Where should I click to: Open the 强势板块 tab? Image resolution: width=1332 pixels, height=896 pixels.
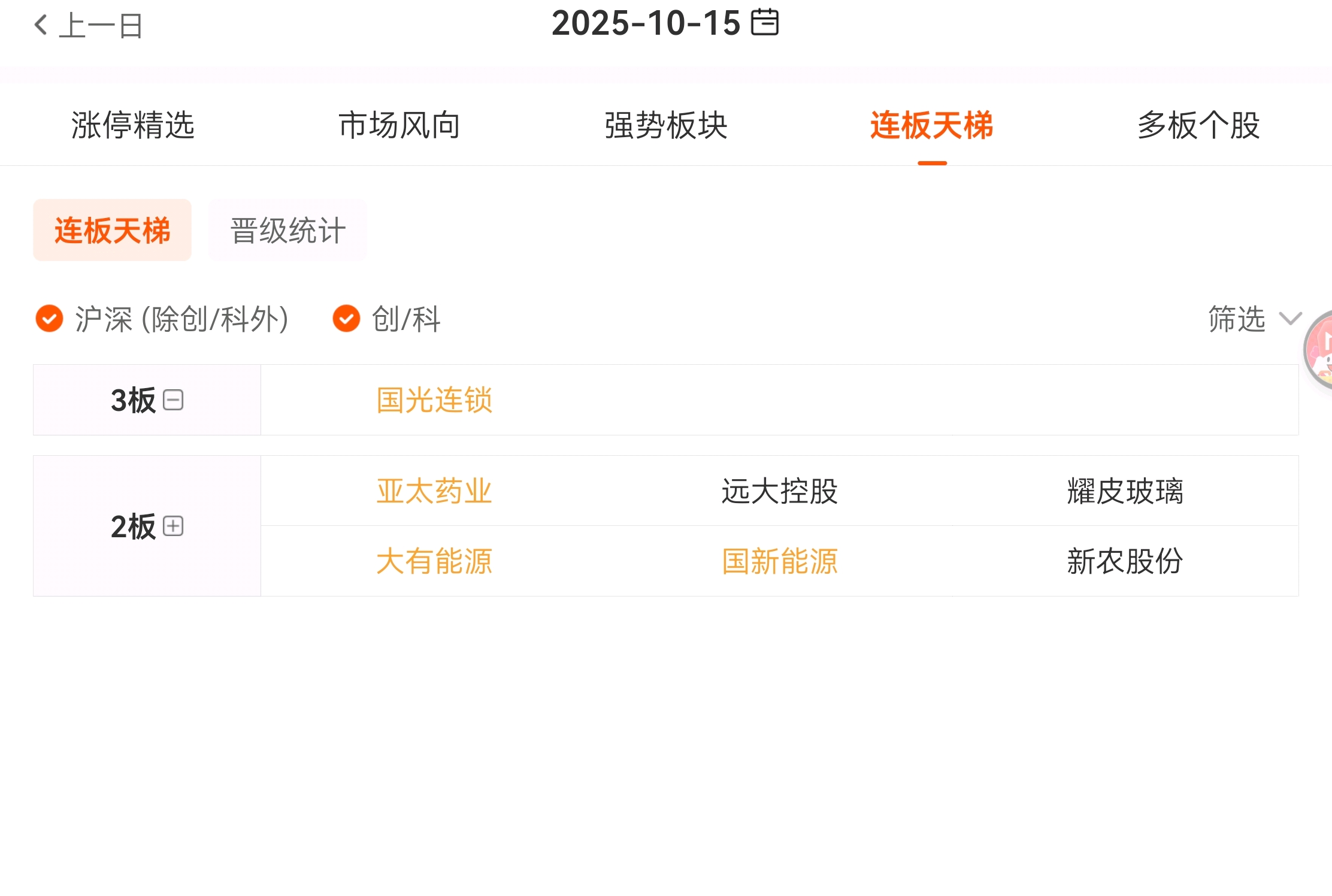666,125
